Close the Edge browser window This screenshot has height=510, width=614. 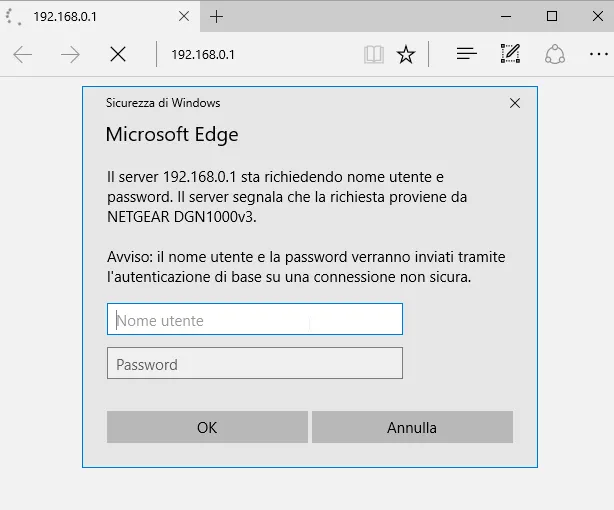click(x=596, y=17)
